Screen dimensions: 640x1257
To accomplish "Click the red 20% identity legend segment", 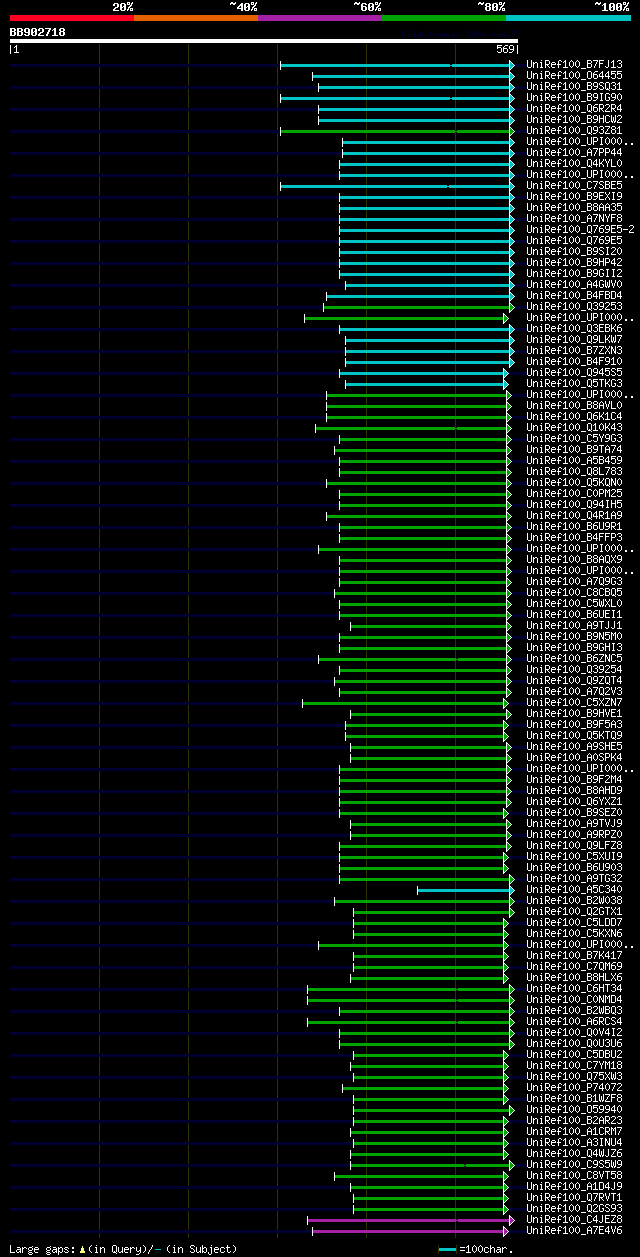I will click(72, 18).
